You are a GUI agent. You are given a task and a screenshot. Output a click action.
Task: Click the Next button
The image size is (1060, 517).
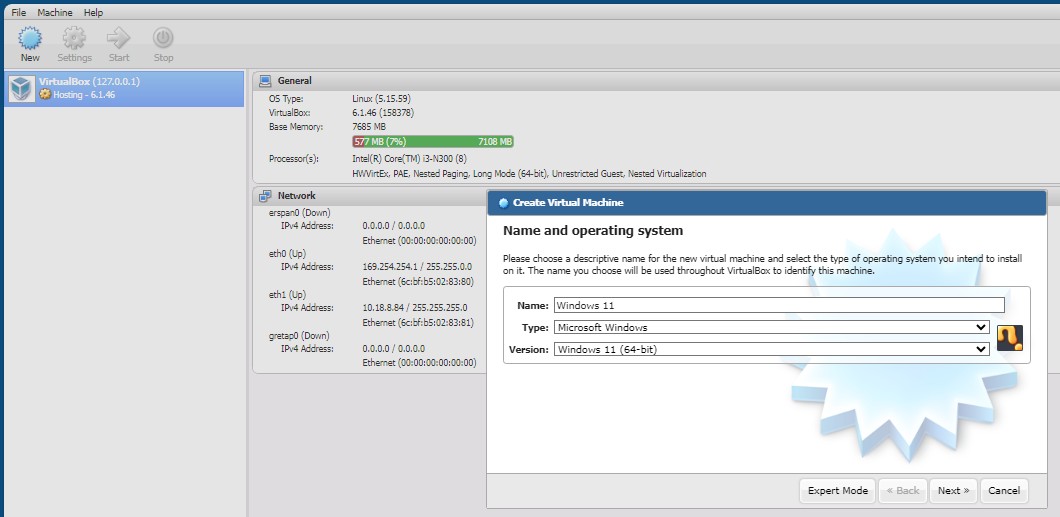(953, 491)
